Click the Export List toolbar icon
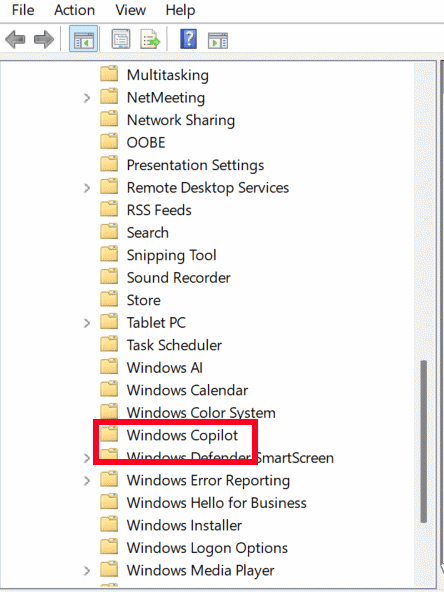This screenshot has height=592, width=444. 150,39
